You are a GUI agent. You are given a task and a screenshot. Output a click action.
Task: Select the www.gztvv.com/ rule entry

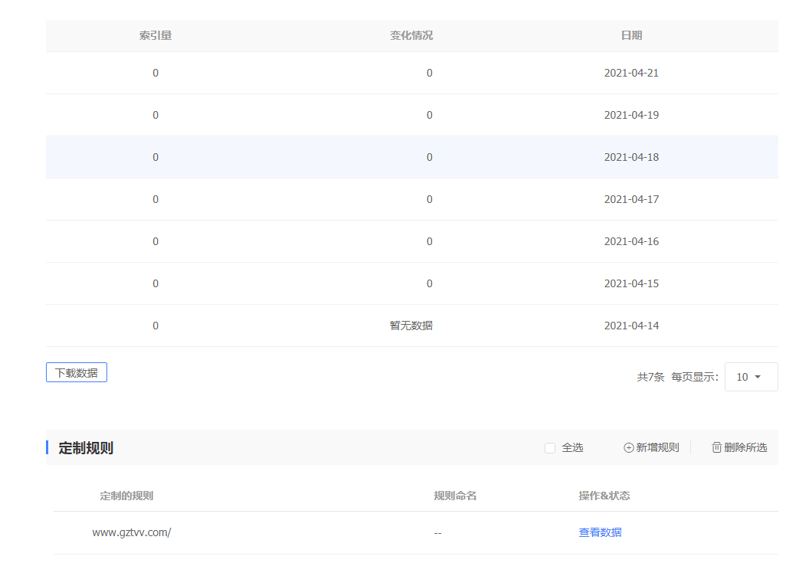(131, 533)
